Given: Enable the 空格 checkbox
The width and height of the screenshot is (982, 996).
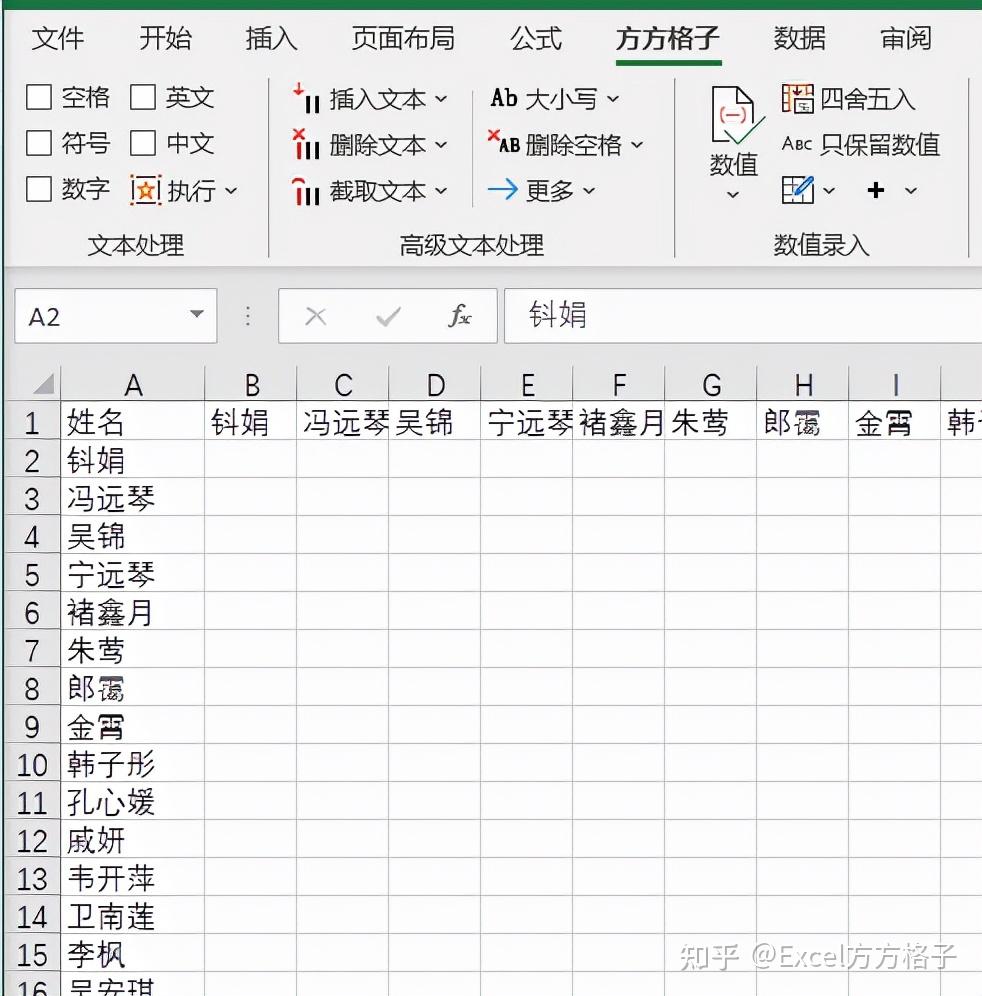Looking at the screenshot, I should [x=38, y=97].
